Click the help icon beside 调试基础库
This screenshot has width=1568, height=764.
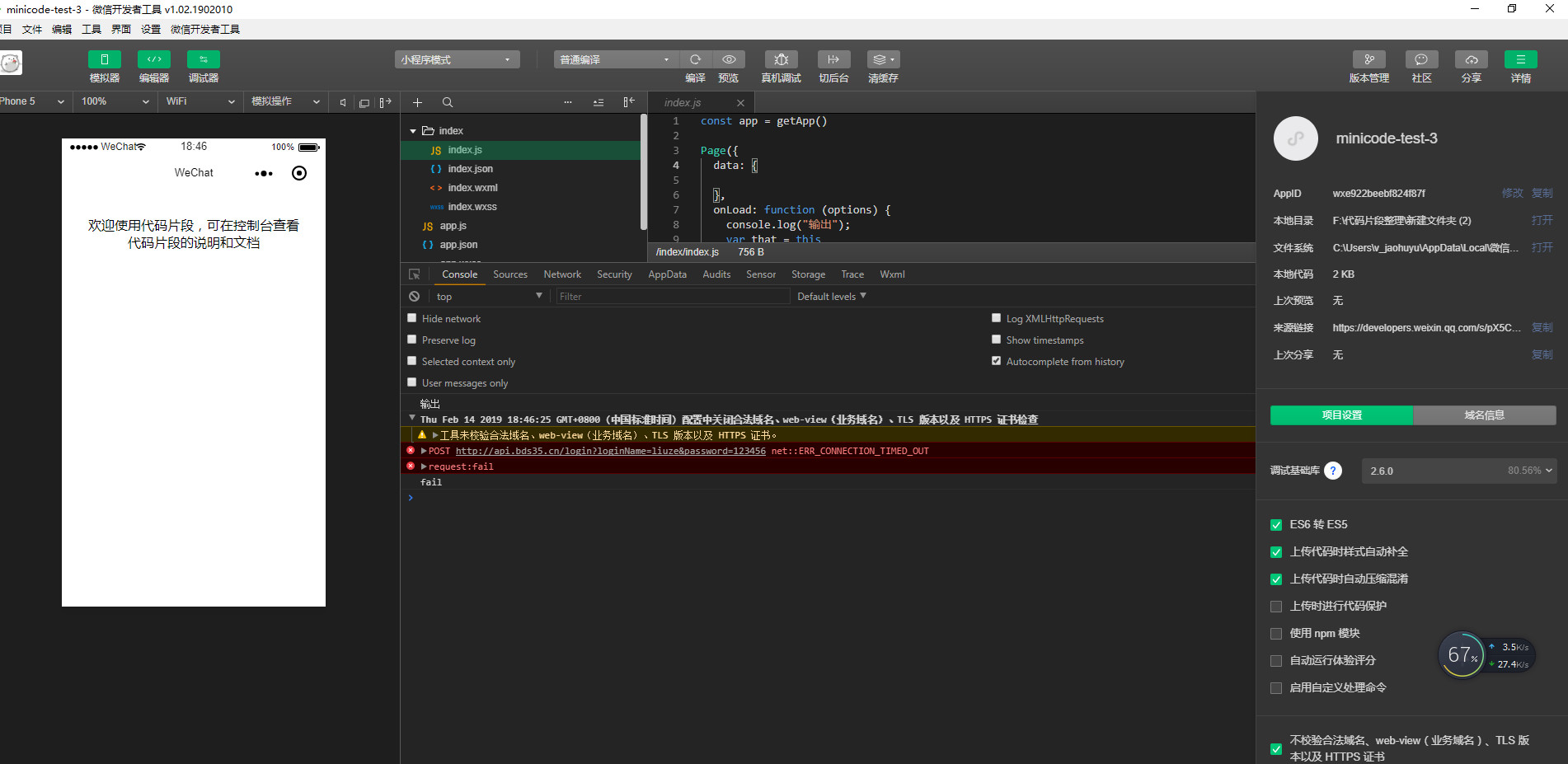(1333, 471)
